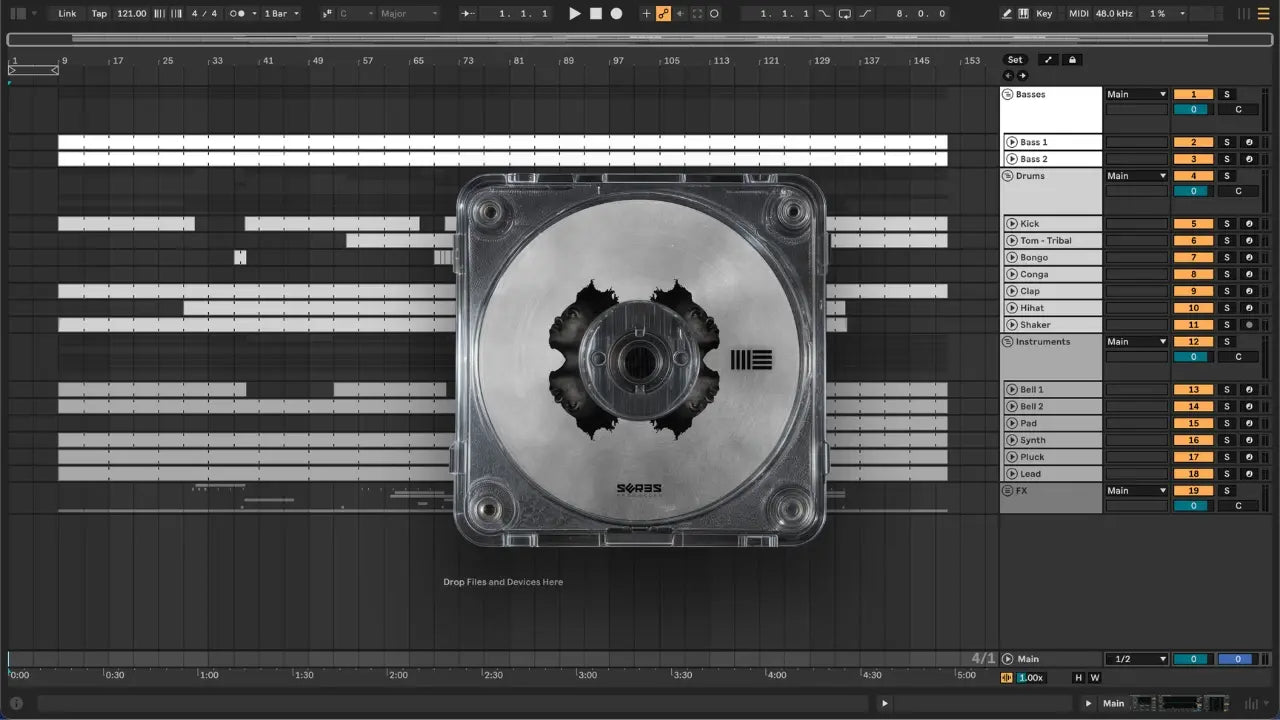Click the 121.00 tempo field

131,14
